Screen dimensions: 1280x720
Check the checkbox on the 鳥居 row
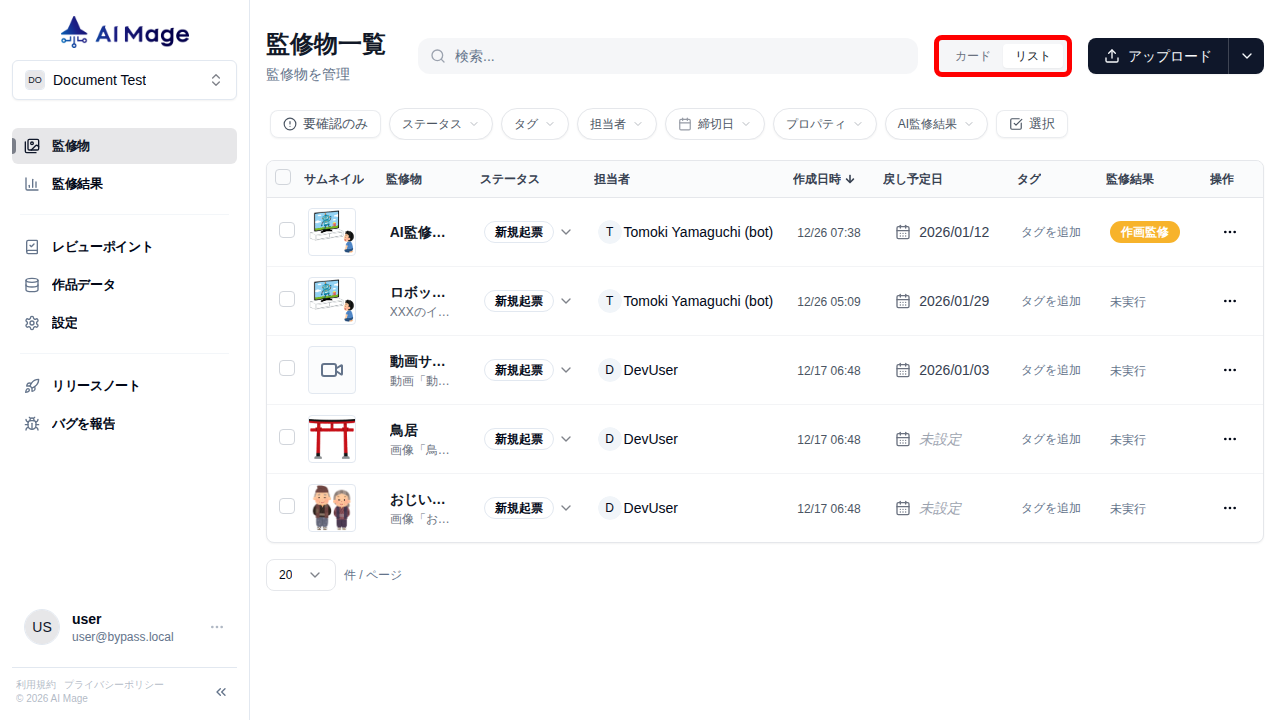pyautogui.click(x=287, y=438)
